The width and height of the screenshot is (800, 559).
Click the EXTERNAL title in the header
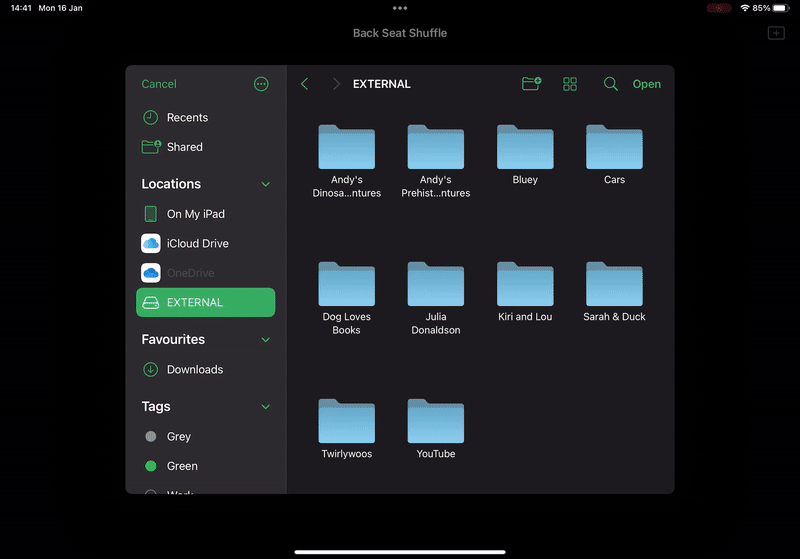pos(382,84)
